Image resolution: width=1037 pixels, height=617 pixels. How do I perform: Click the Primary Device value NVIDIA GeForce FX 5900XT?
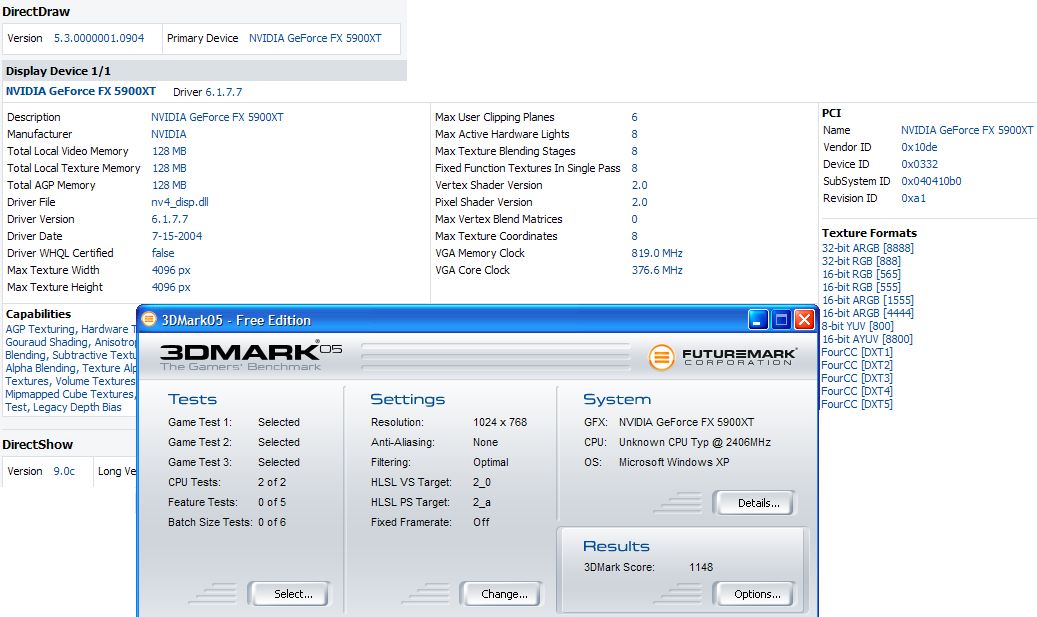[x=315, y=38]
